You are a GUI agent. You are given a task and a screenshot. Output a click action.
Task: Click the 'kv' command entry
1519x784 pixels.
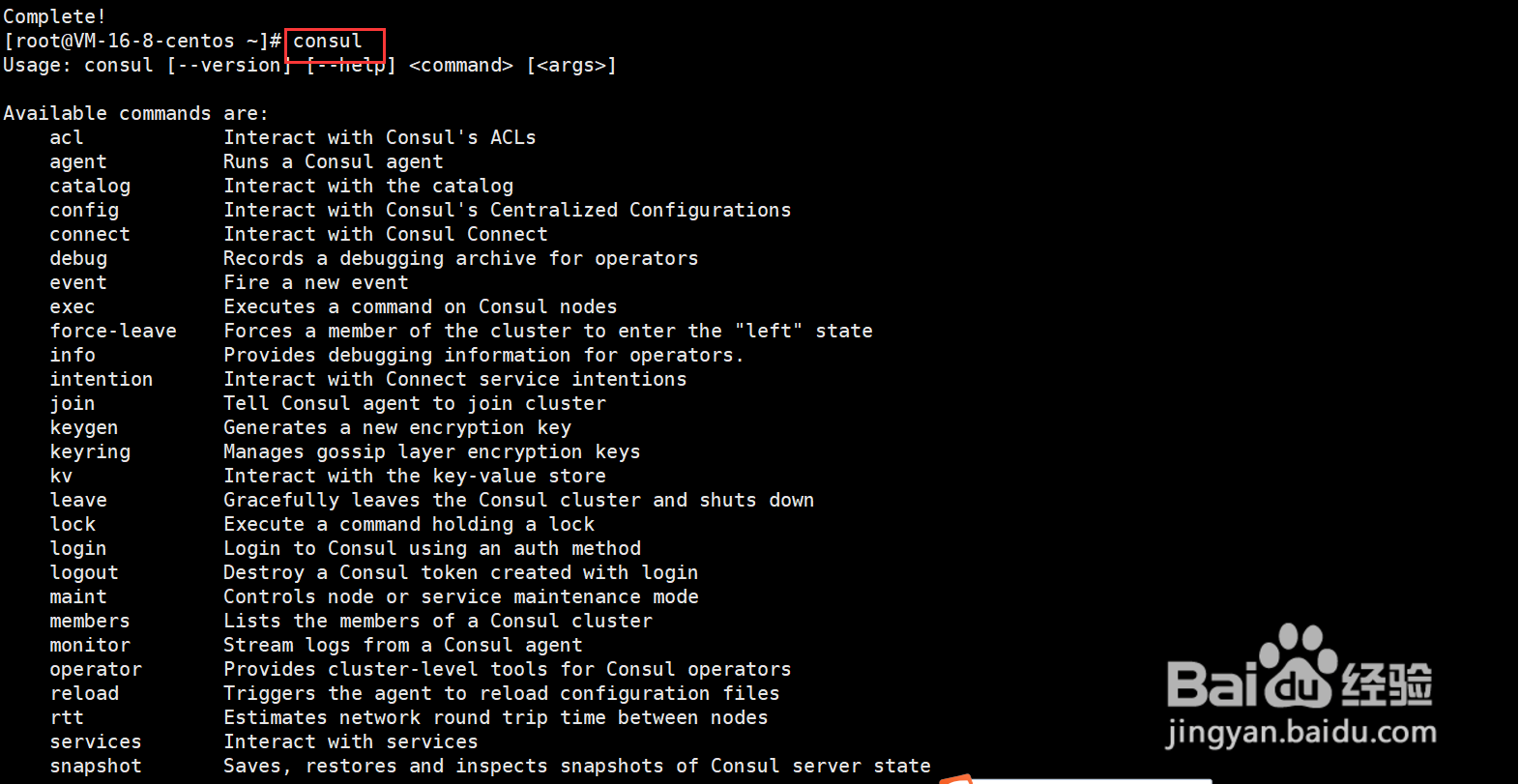click(x=61, y=476)
